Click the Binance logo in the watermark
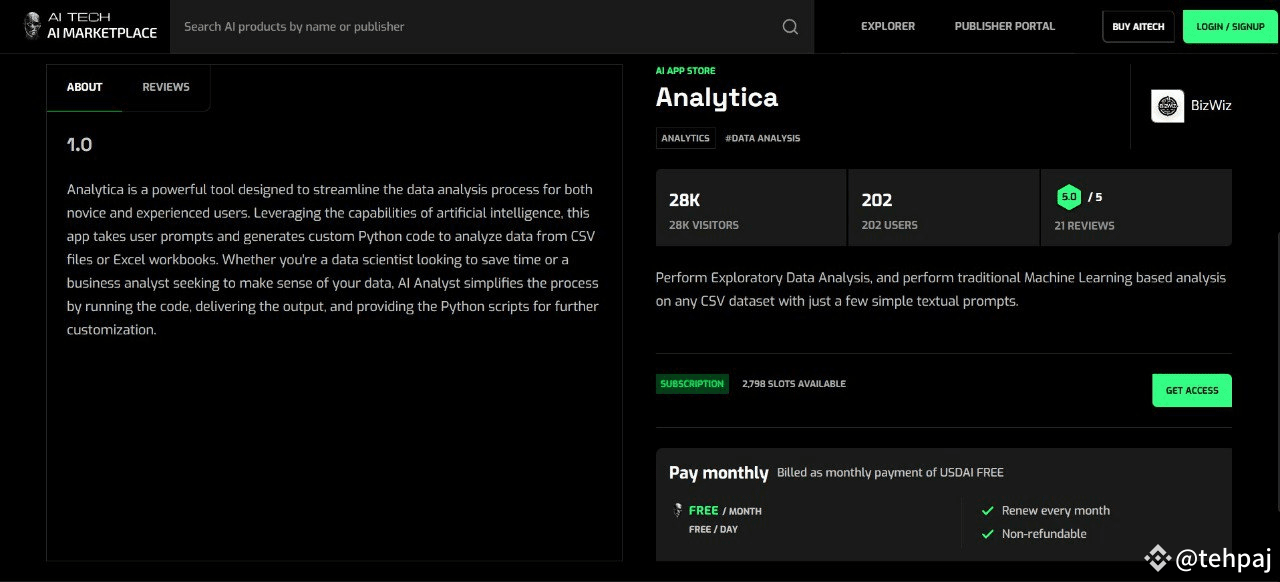Image resolution: width=1280 pixels, height=582 pixels. point(1157,558)
